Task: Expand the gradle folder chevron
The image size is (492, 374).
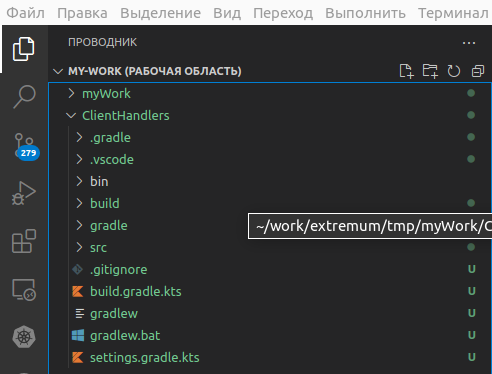Action: (79, 225)
